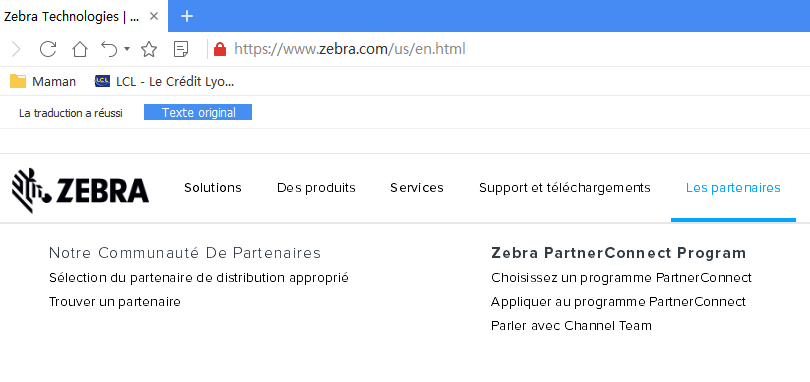Open LCL - Le Crédit Lyonnais bookmark
Viewport: 810px width, 382px height.
pyautogui.click(x=164, y=81)
